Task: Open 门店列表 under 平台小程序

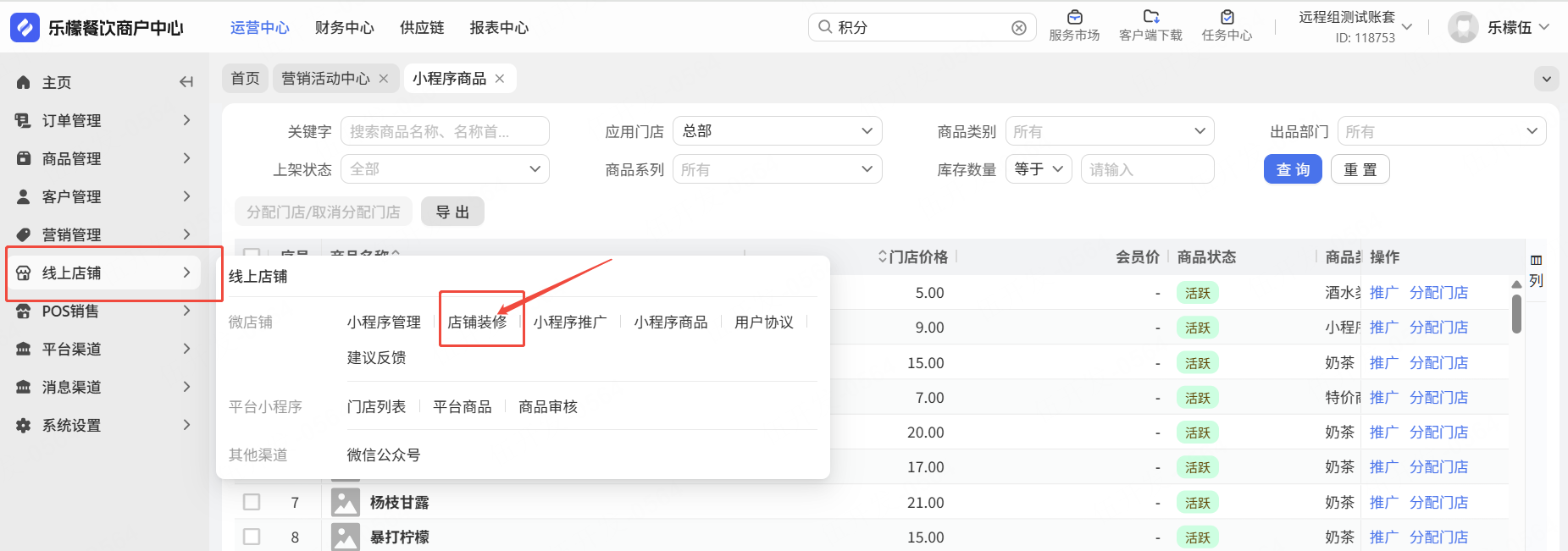Action: [x=377, y=406]
